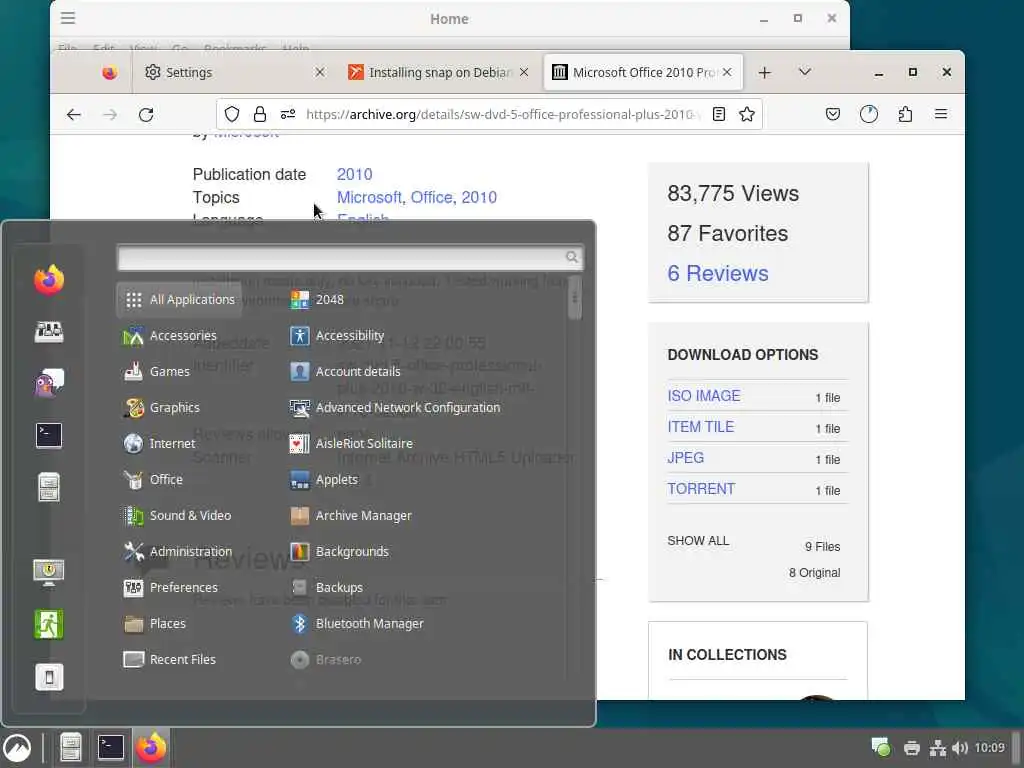Viewport: 1024px width, 768px height.
Task: Launch Bluetooth Manager
Action: [357, 624]
